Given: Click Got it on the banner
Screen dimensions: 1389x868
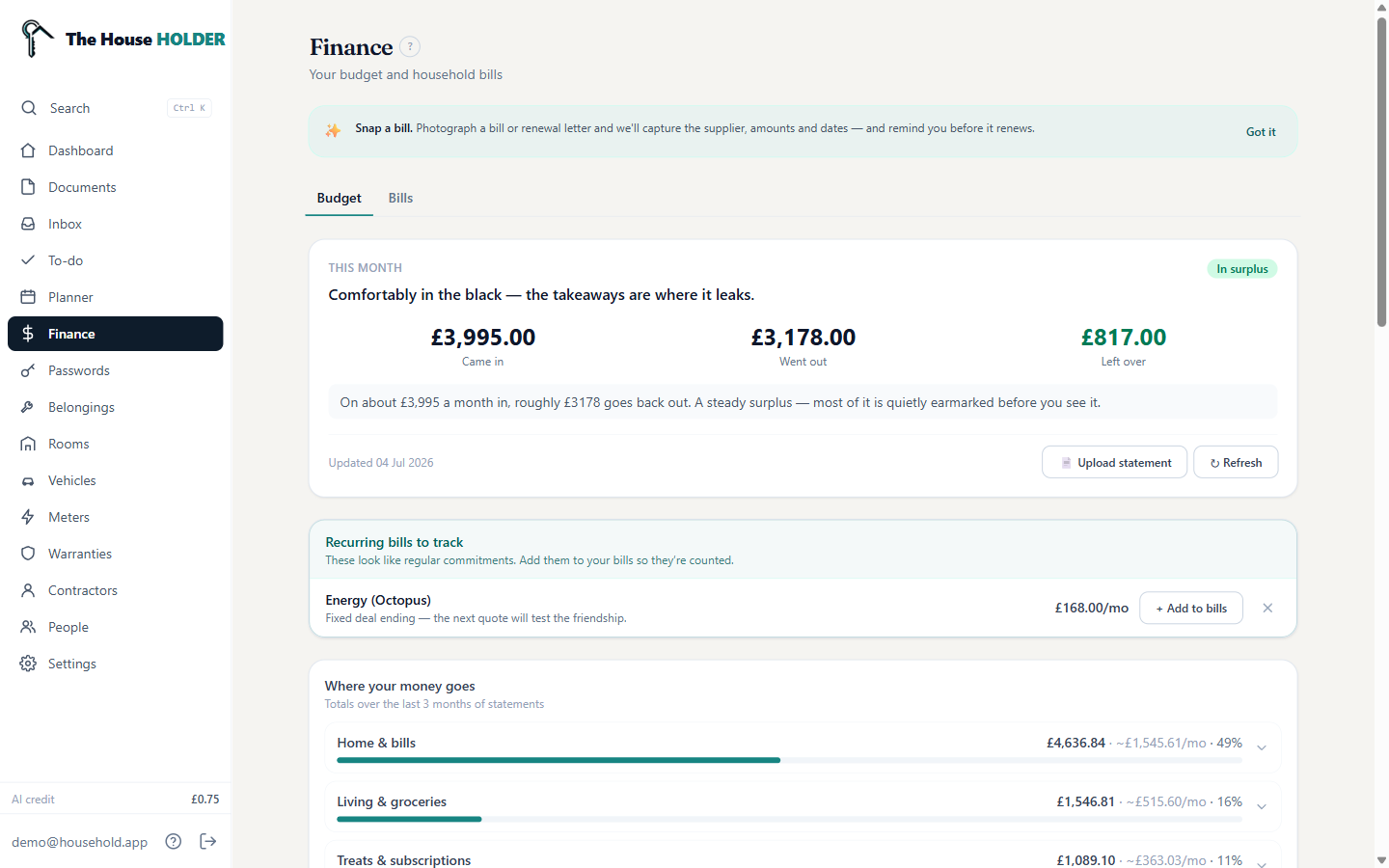Looking at the screenshot, I should click(x=1261, y=132).
